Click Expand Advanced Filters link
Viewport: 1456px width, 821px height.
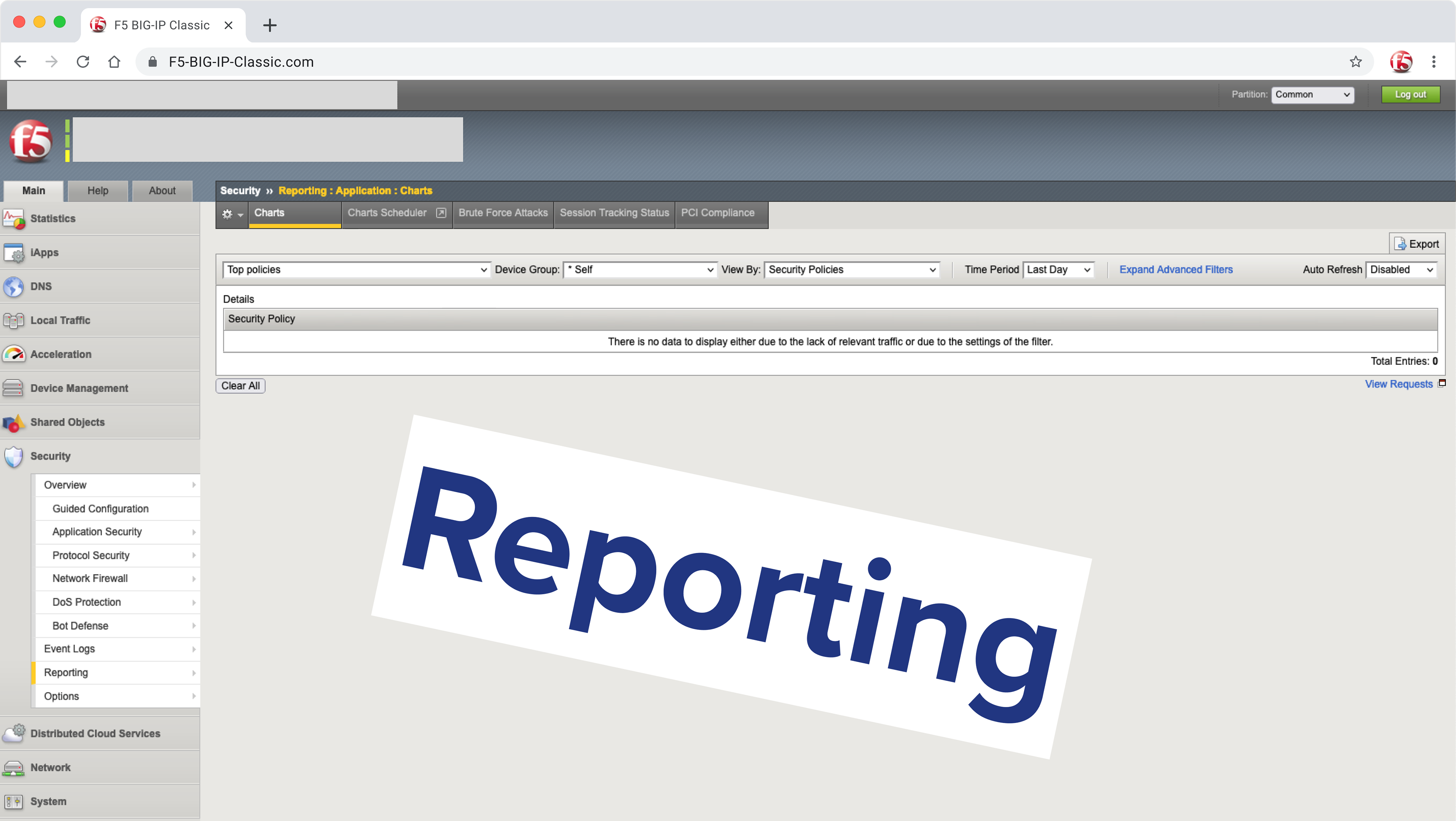(1176, 270)
